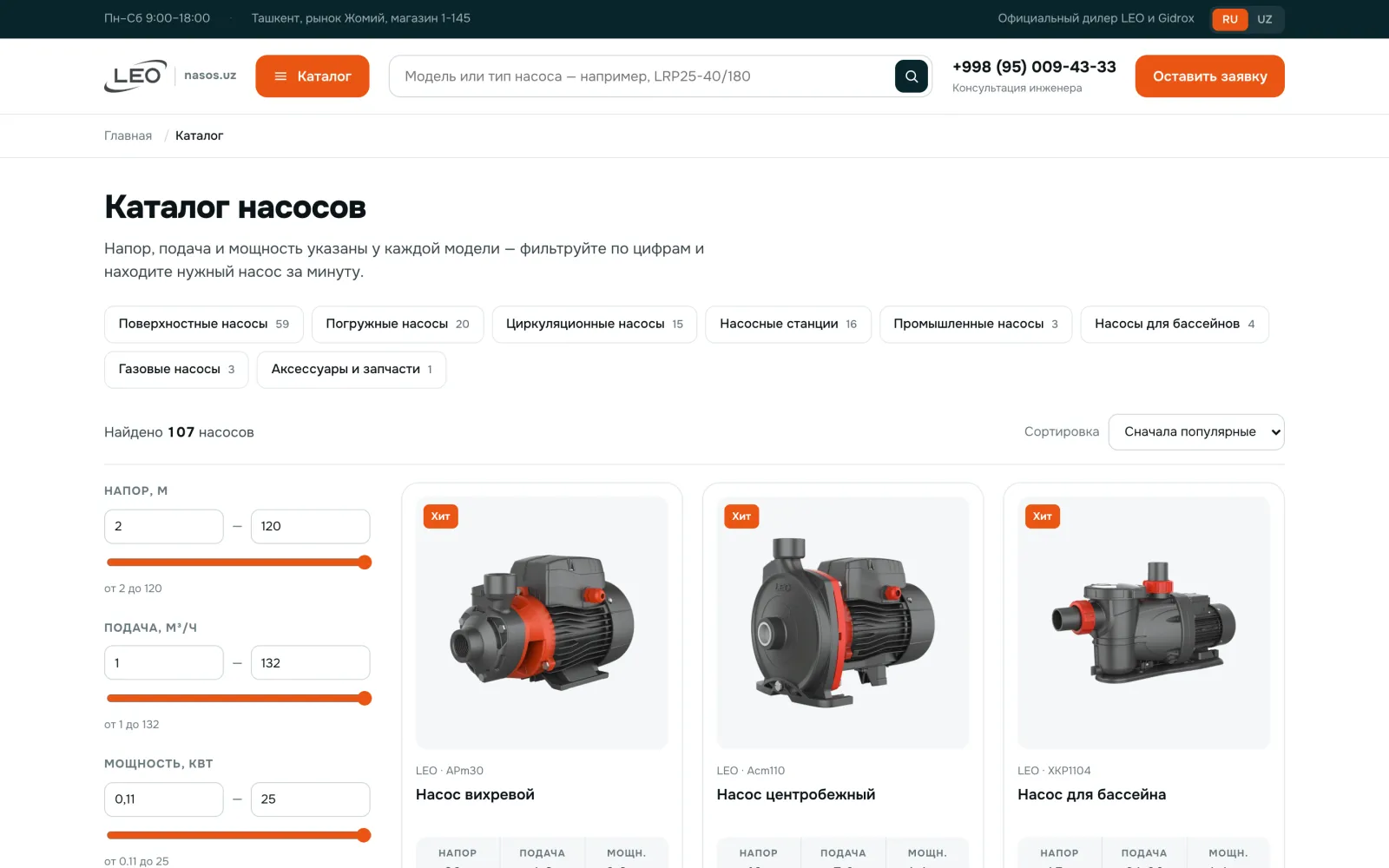Select Промышленные насосы category chip
Viewport: 1389px width, 868px height.
(976, 325)
